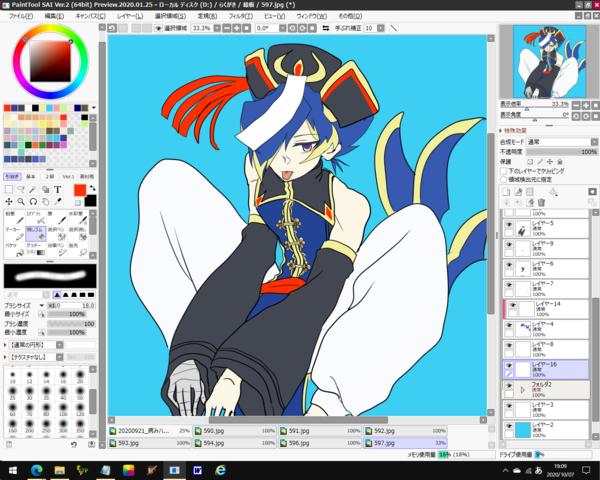Choose the bucket fill tool

[15, 249]
